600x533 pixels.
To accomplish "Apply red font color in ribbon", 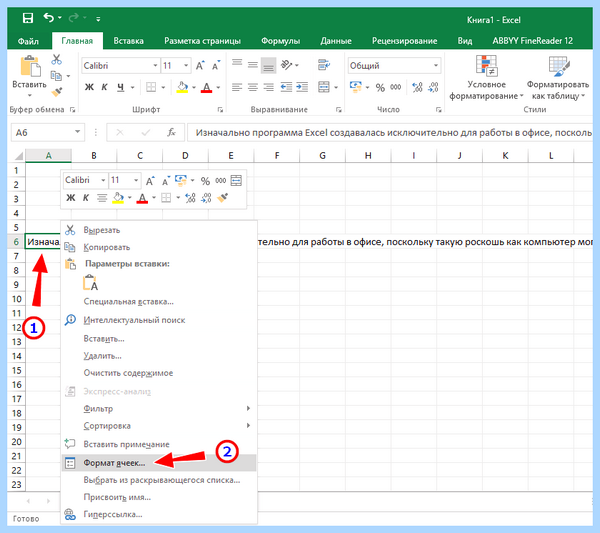I will 206,88.
